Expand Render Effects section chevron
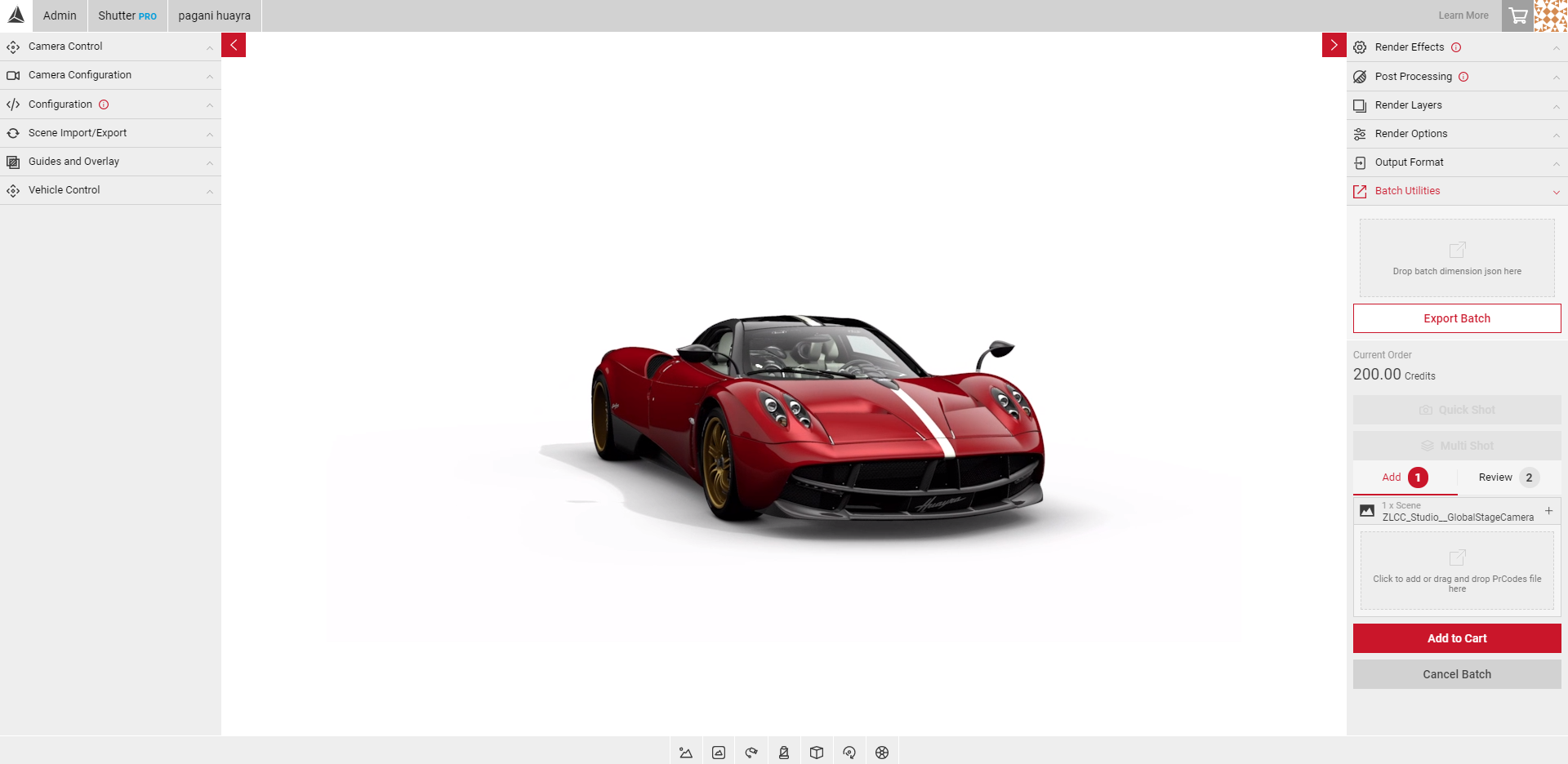1568x764 pixels. click(x=1556, y=48)
